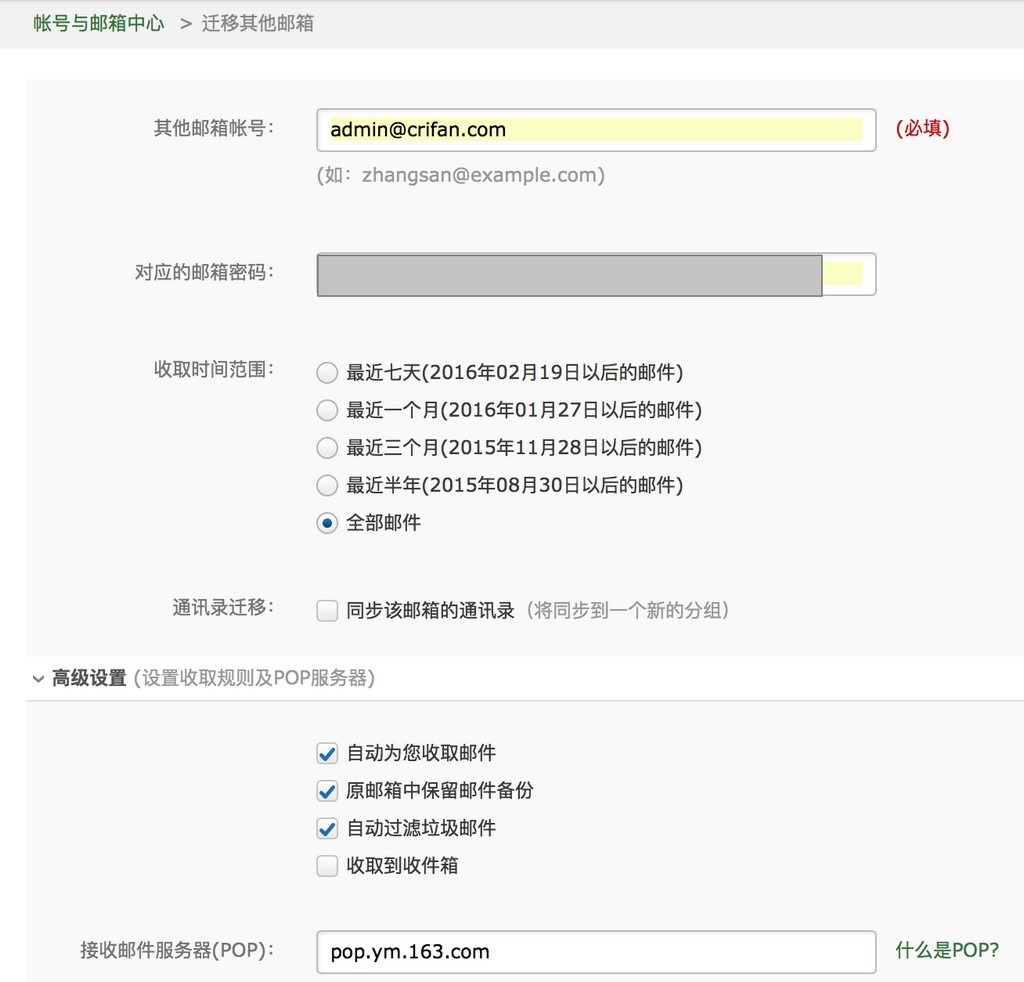Click 自动过滤垃圾邮件 option label

(421, 828)
